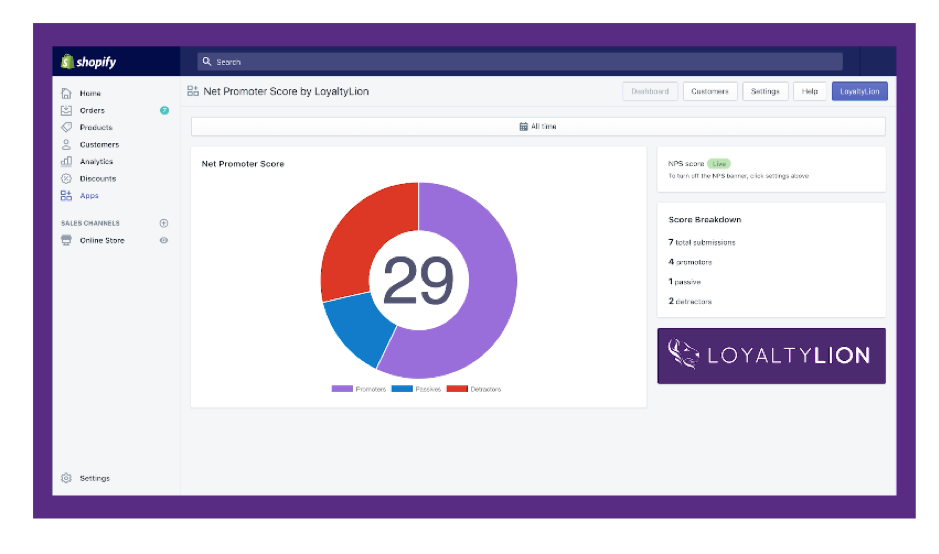Toggle the Promoters legend swatch
Viewport: 939px width, 554px height.
342,389
